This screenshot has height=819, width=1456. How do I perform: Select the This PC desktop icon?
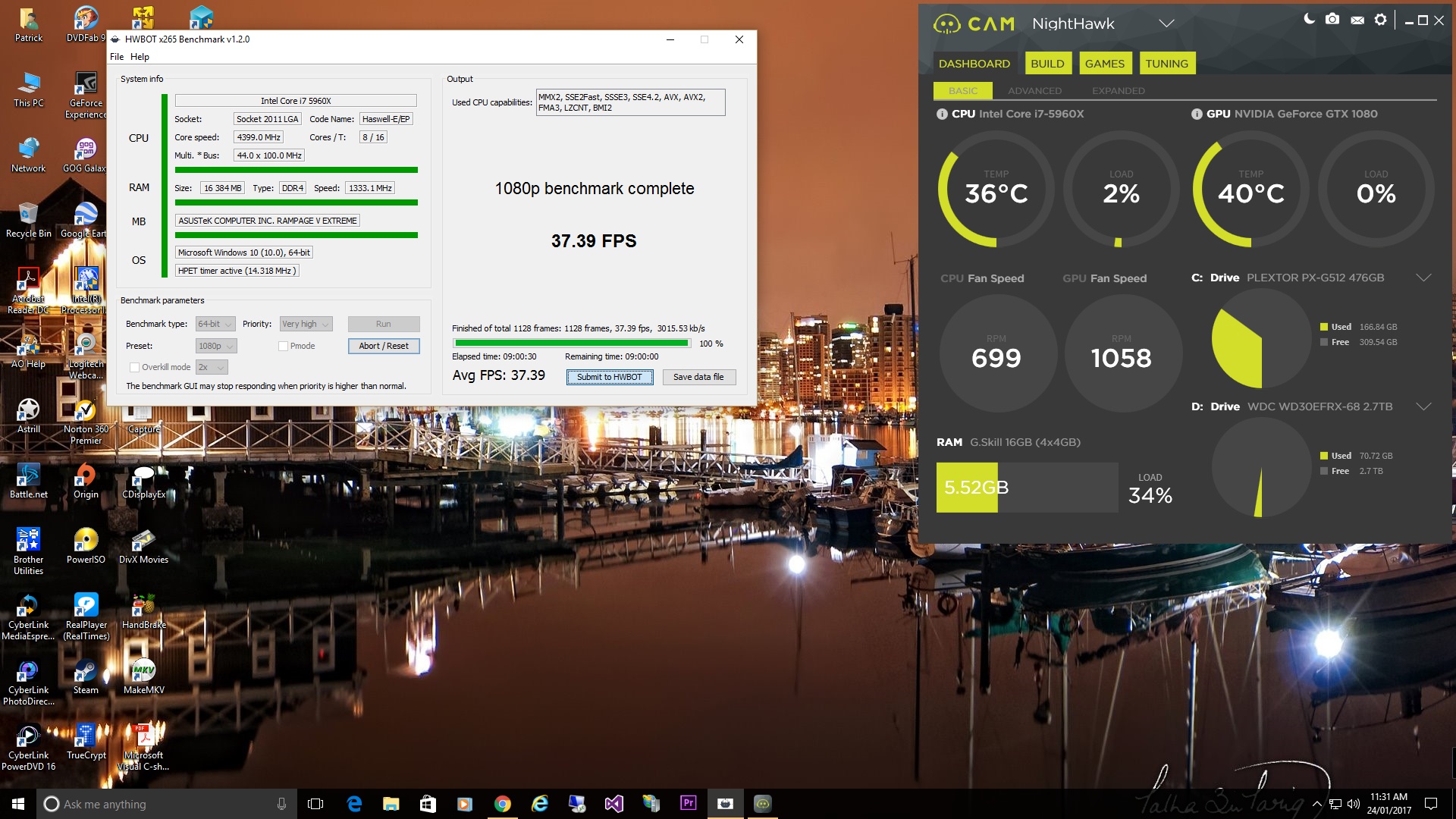(28, 89)
